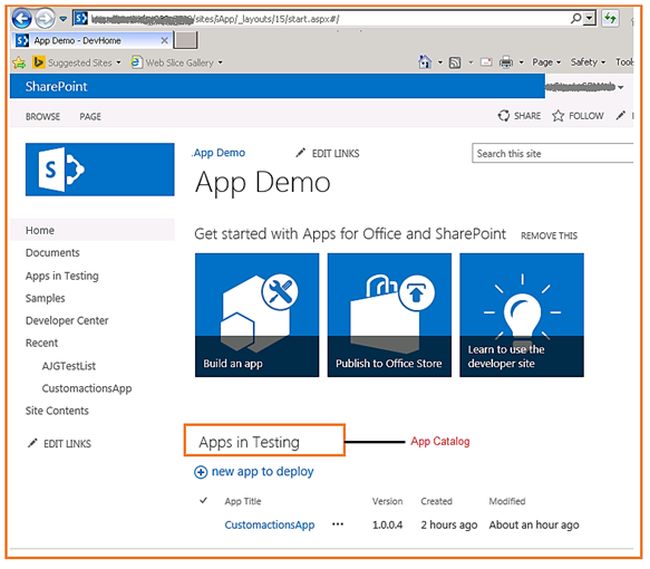Image resolution: width=650 pixels, height=569 pixels.
Task: Click Learn to use the developer site tile
Action: (x=521, y=315)
